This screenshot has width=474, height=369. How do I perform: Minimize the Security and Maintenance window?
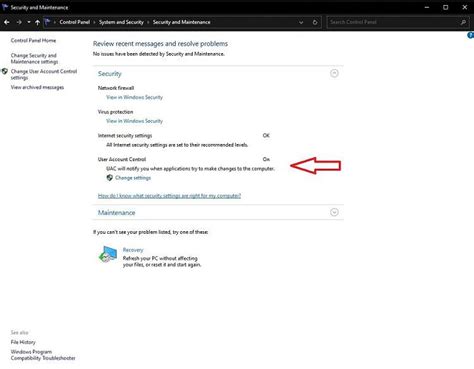pyautogui.click(x=427, y=7)
